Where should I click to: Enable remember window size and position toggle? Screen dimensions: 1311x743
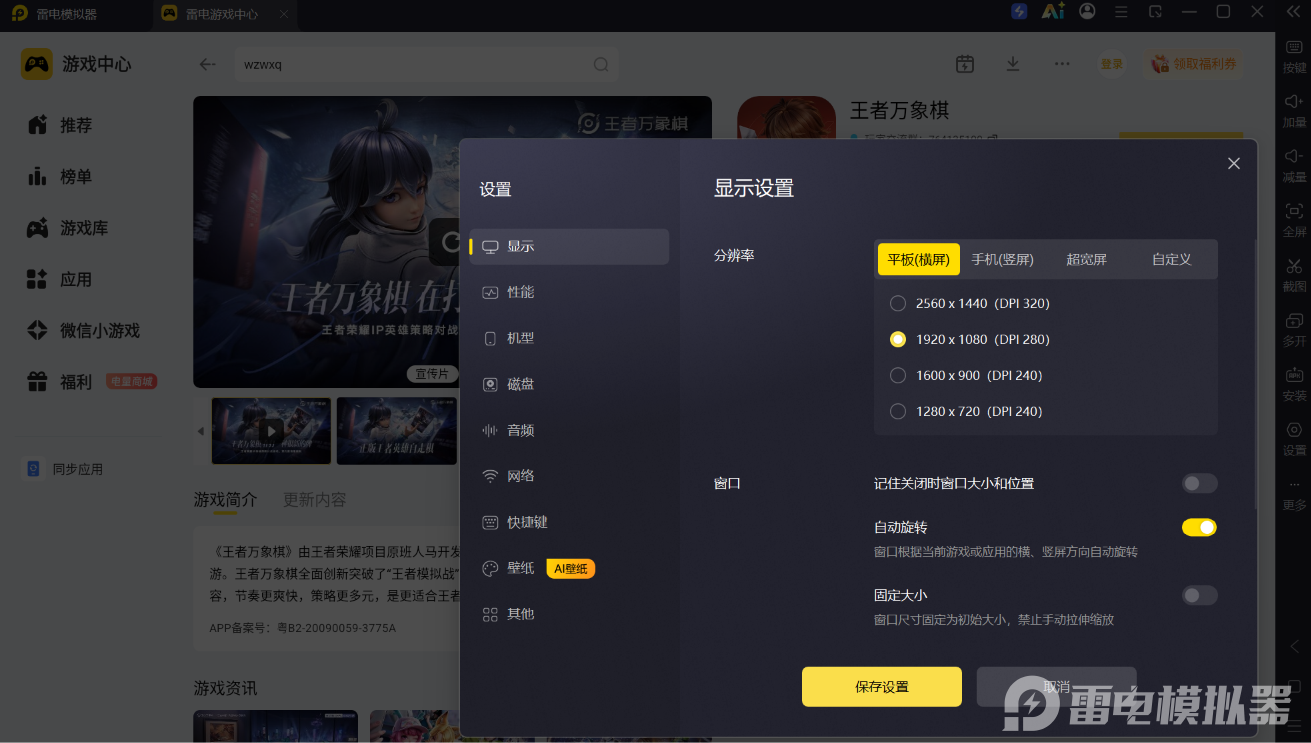click(1199, 483)
